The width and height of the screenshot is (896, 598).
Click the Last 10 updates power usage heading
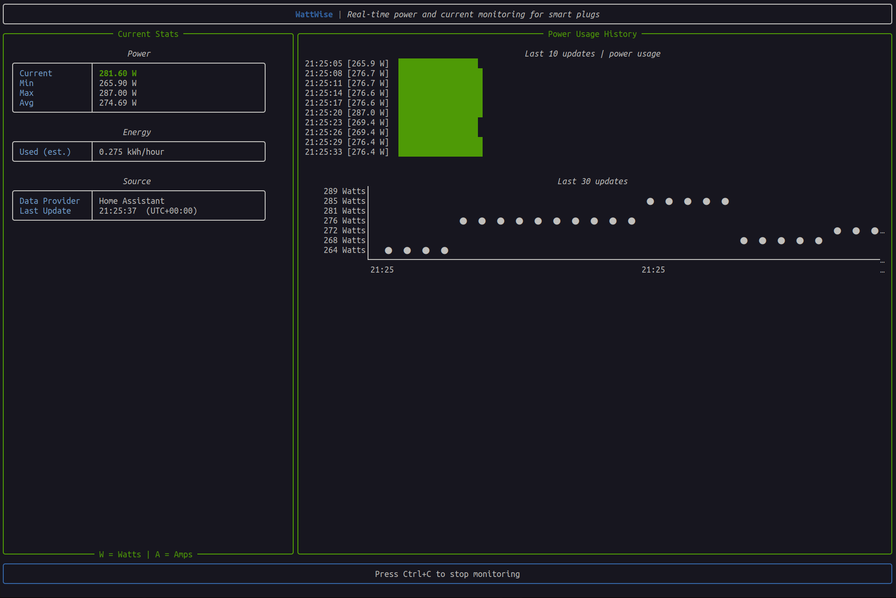point(592,54)
